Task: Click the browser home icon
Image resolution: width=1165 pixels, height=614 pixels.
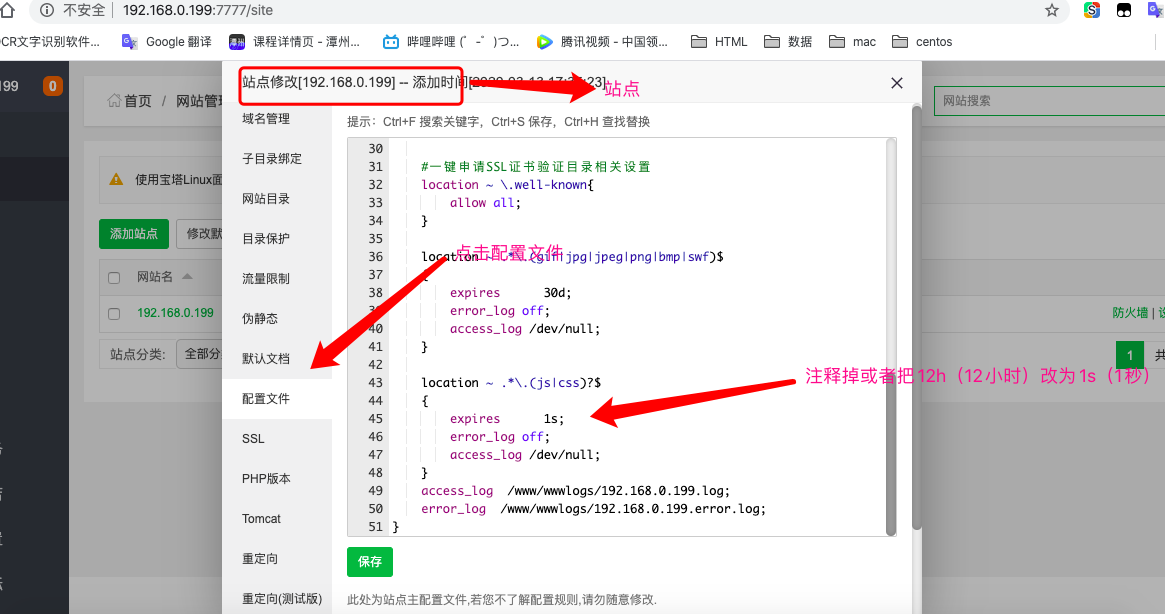Action: (7, 10)
